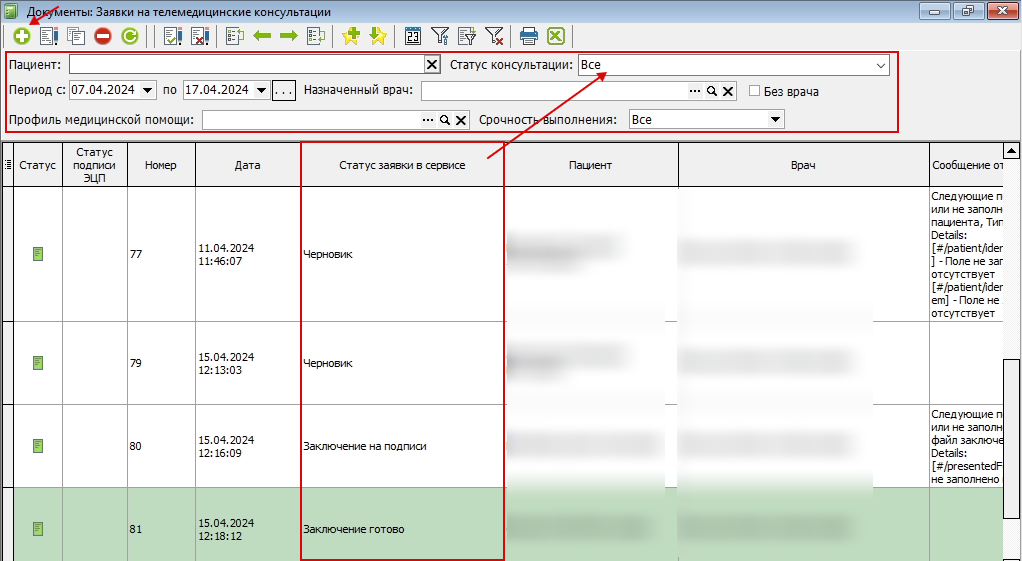The image size is (1022, 561).
Task: Enable the "Без врача" checkbox
Action: pos(755,91)
